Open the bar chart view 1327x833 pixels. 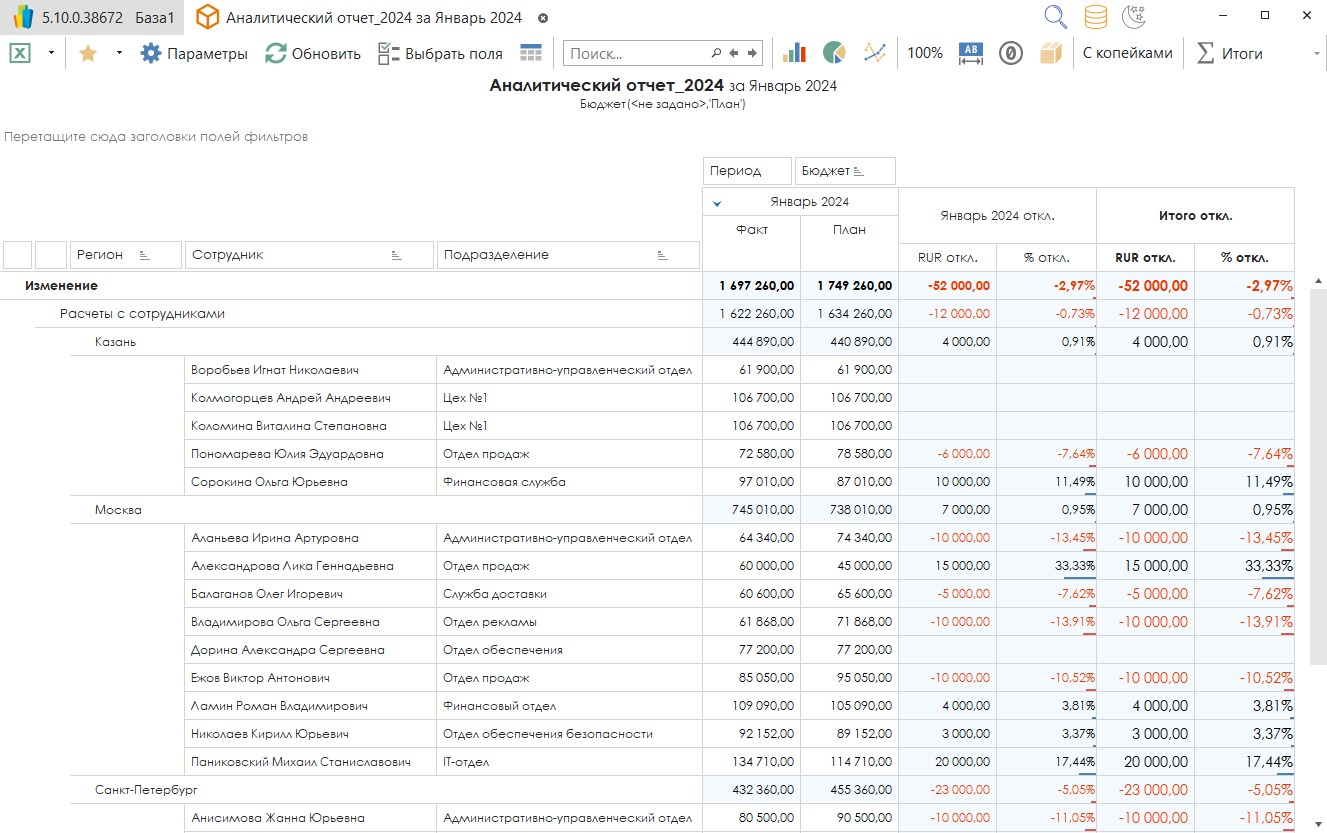coord(795,54)
